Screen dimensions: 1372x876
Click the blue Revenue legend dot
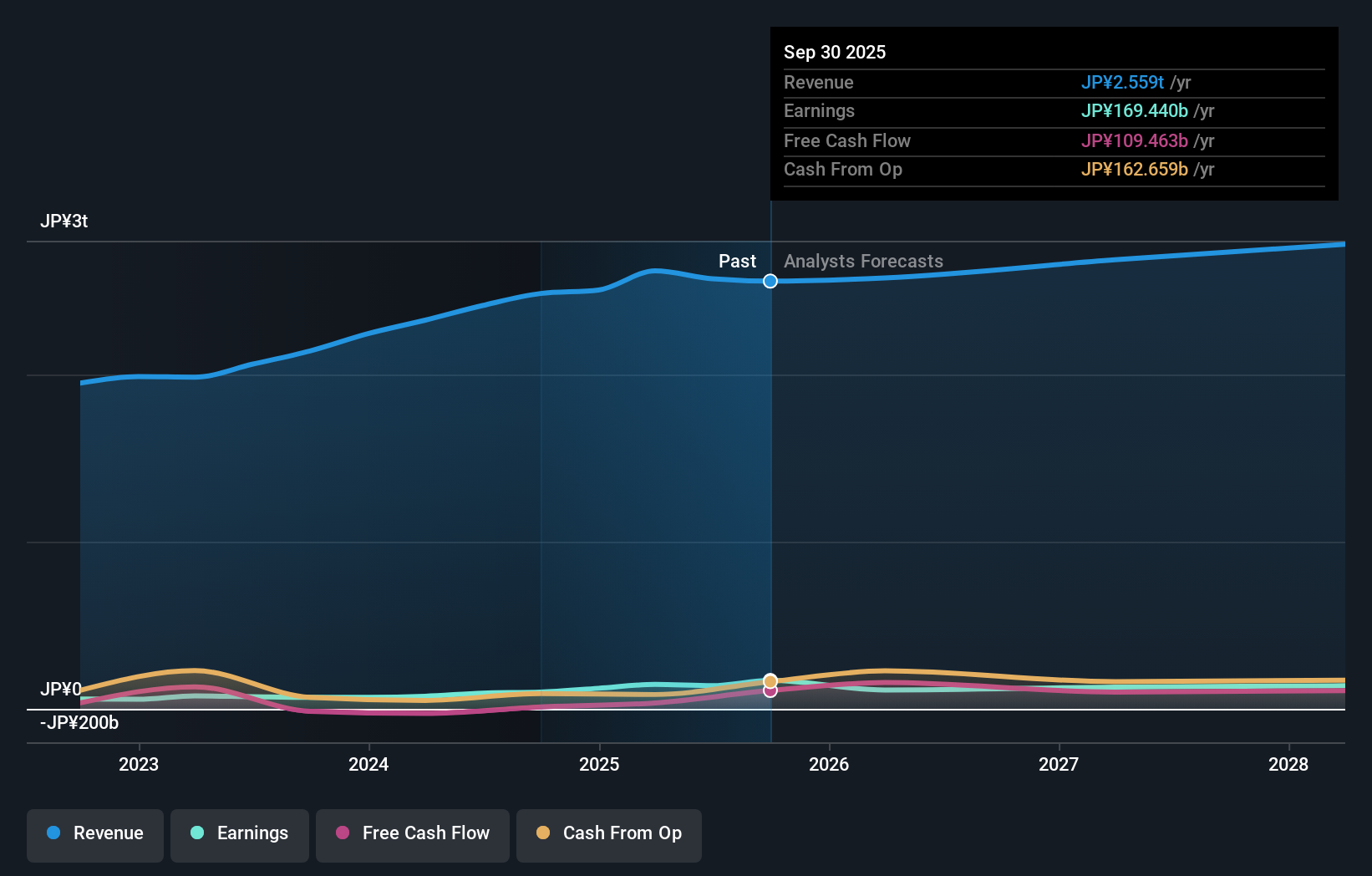click(53, 833)
